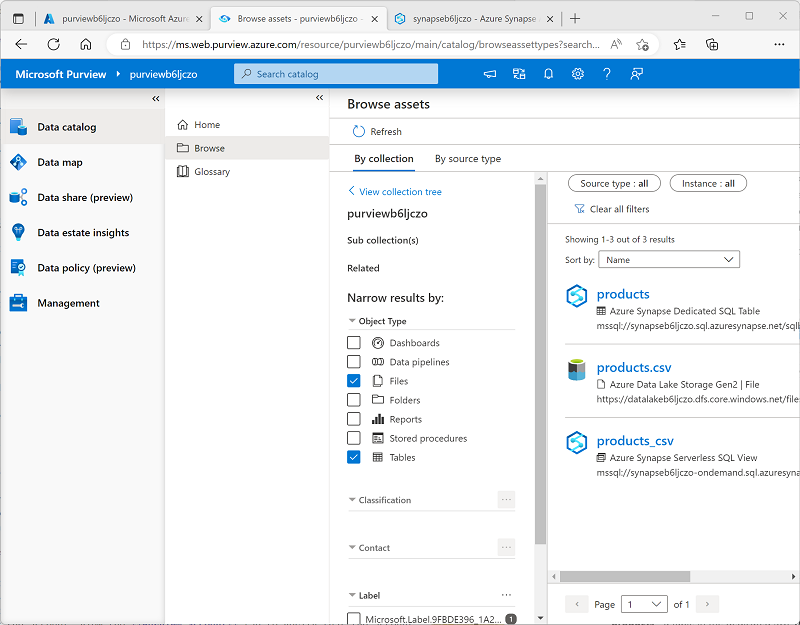Collapse the left navigation pane
The height and width of the screenshot is (625, 800).
(x=156, y=98)
